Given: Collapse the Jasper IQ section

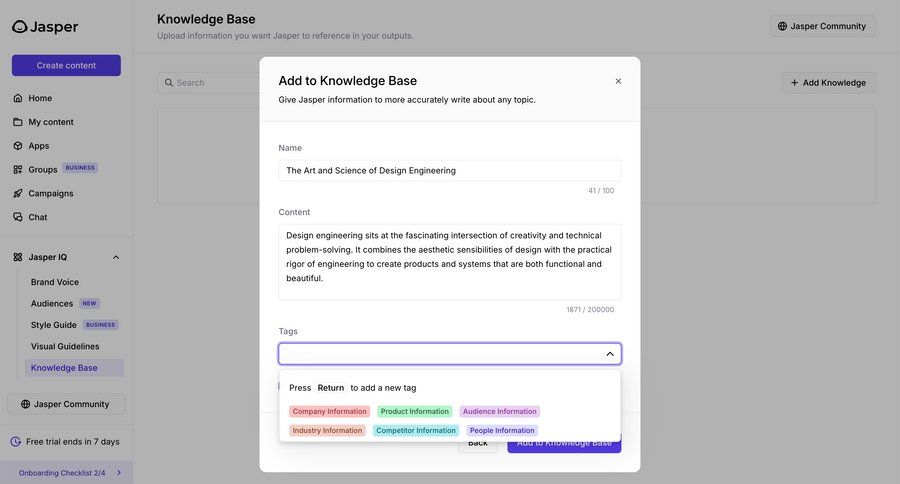Looking at the screenshot, I should click(x=116, y=257).
